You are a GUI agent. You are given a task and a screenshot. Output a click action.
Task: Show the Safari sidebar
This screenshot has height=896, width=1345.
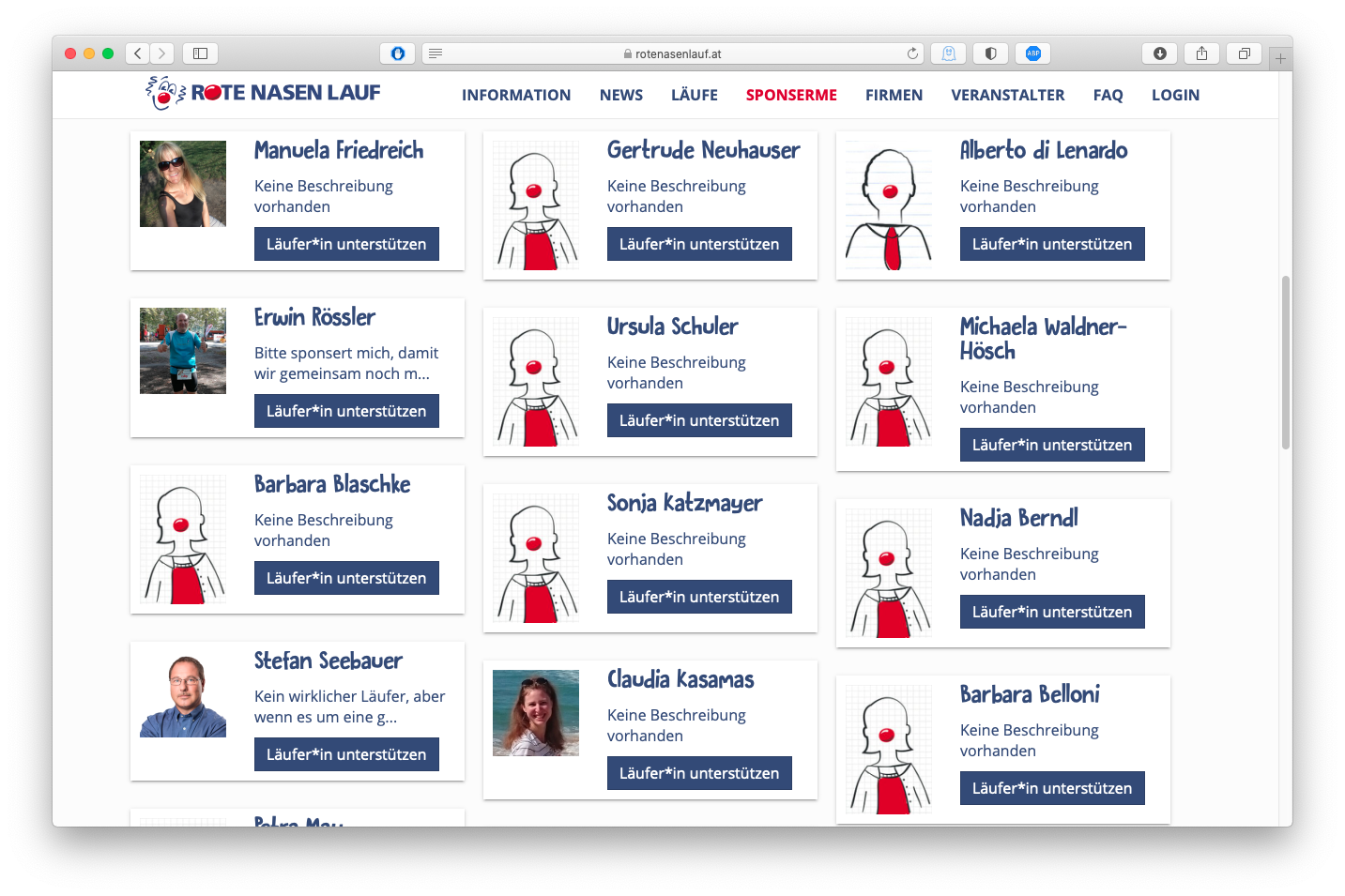200,53
